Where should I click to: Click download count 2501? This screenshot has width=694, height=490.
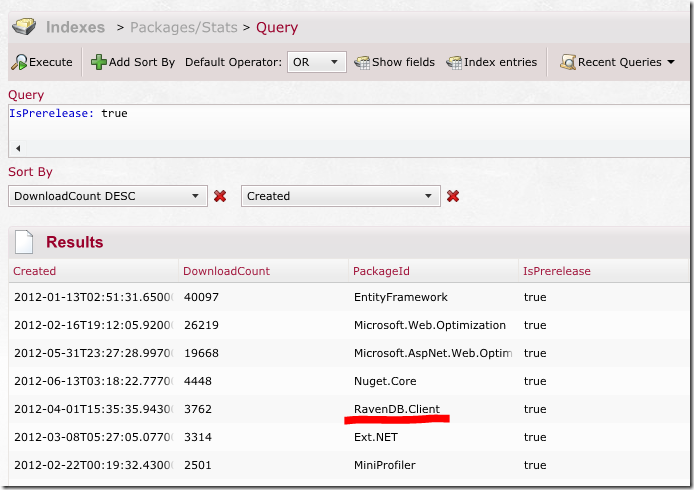coord(198,465)
